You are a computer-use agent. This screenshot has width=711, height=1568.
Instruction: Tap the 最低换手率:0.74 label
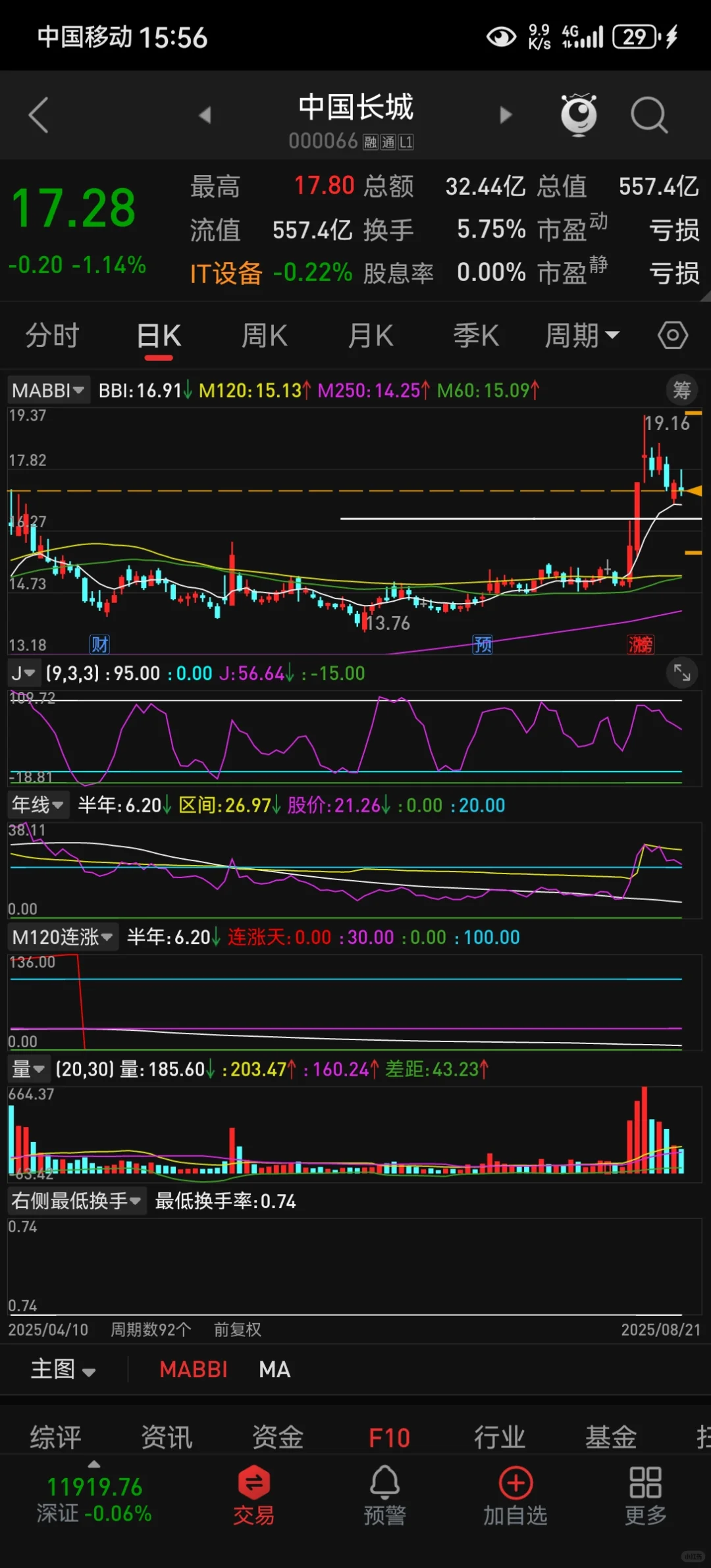tap(225, 1201)
